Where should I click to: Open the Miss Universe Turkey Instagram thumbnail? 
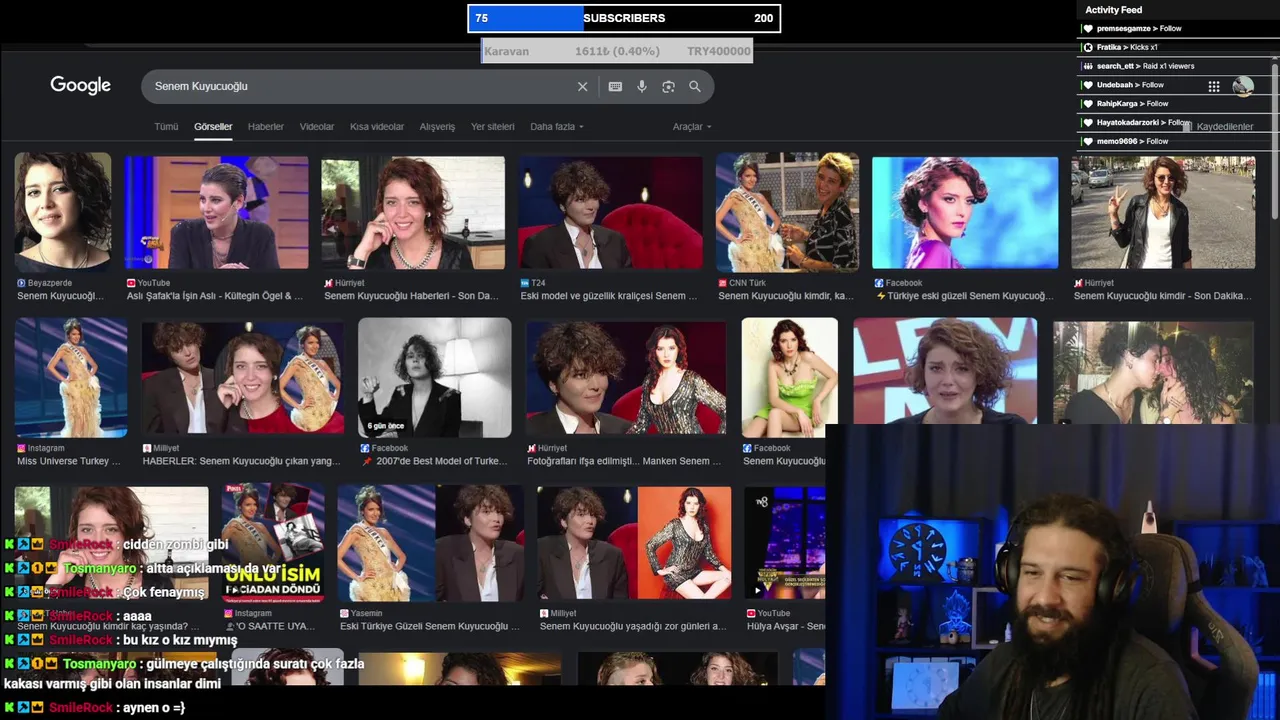click(x=71, y=378)
